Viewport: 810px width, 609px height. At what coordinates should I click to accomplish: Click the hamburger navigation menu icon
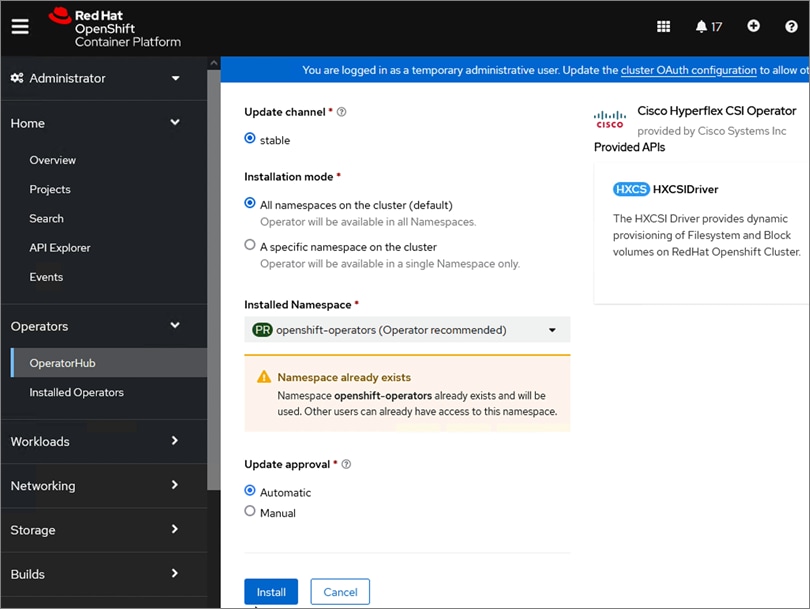click(20, 26)
